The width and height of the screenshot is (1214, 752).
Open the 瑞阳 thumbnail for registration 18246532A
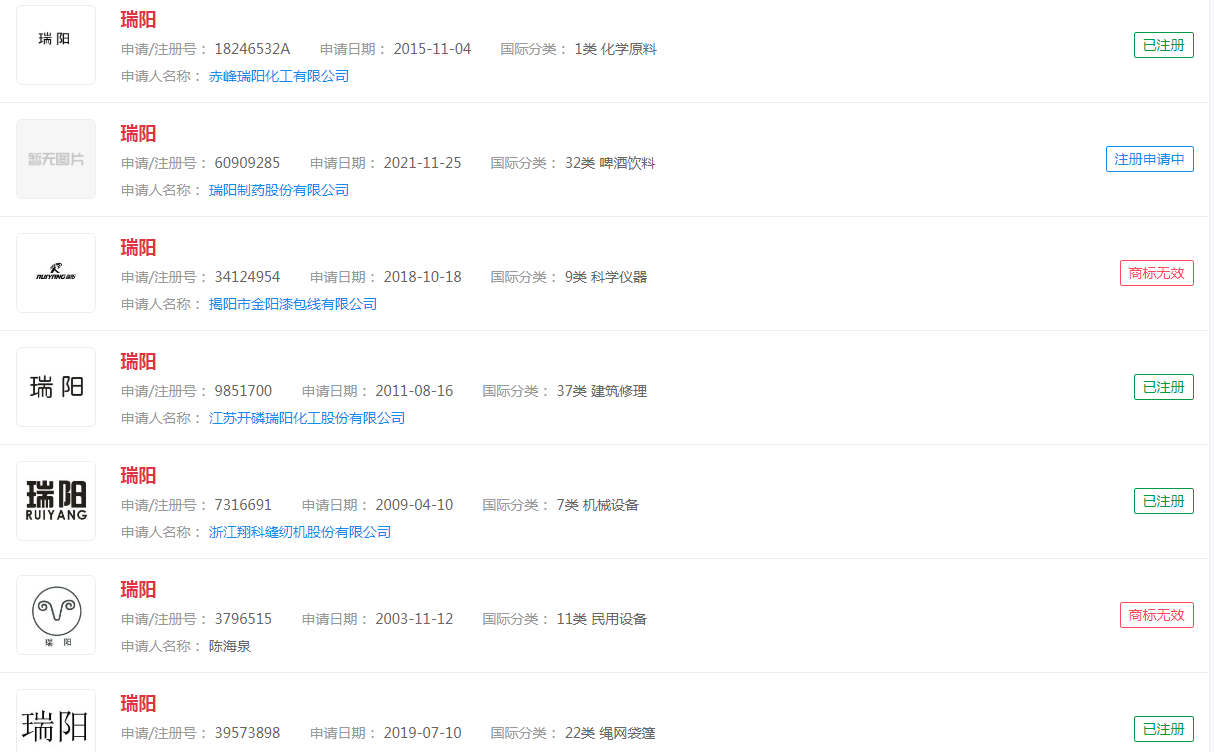[x=56, y=45]
